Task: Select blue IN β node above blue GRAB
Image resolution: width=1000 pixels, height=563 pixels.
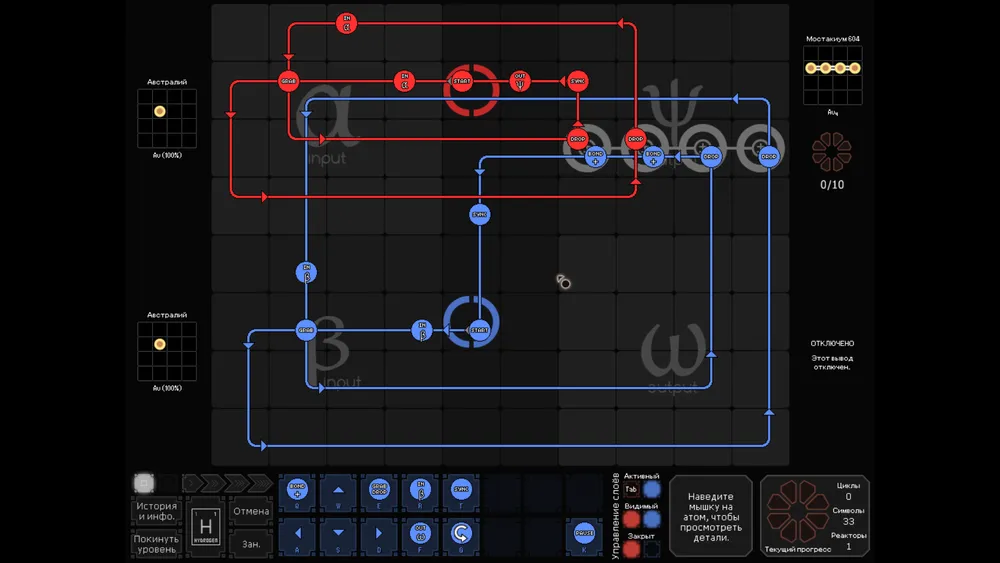Action: [306, 272]
